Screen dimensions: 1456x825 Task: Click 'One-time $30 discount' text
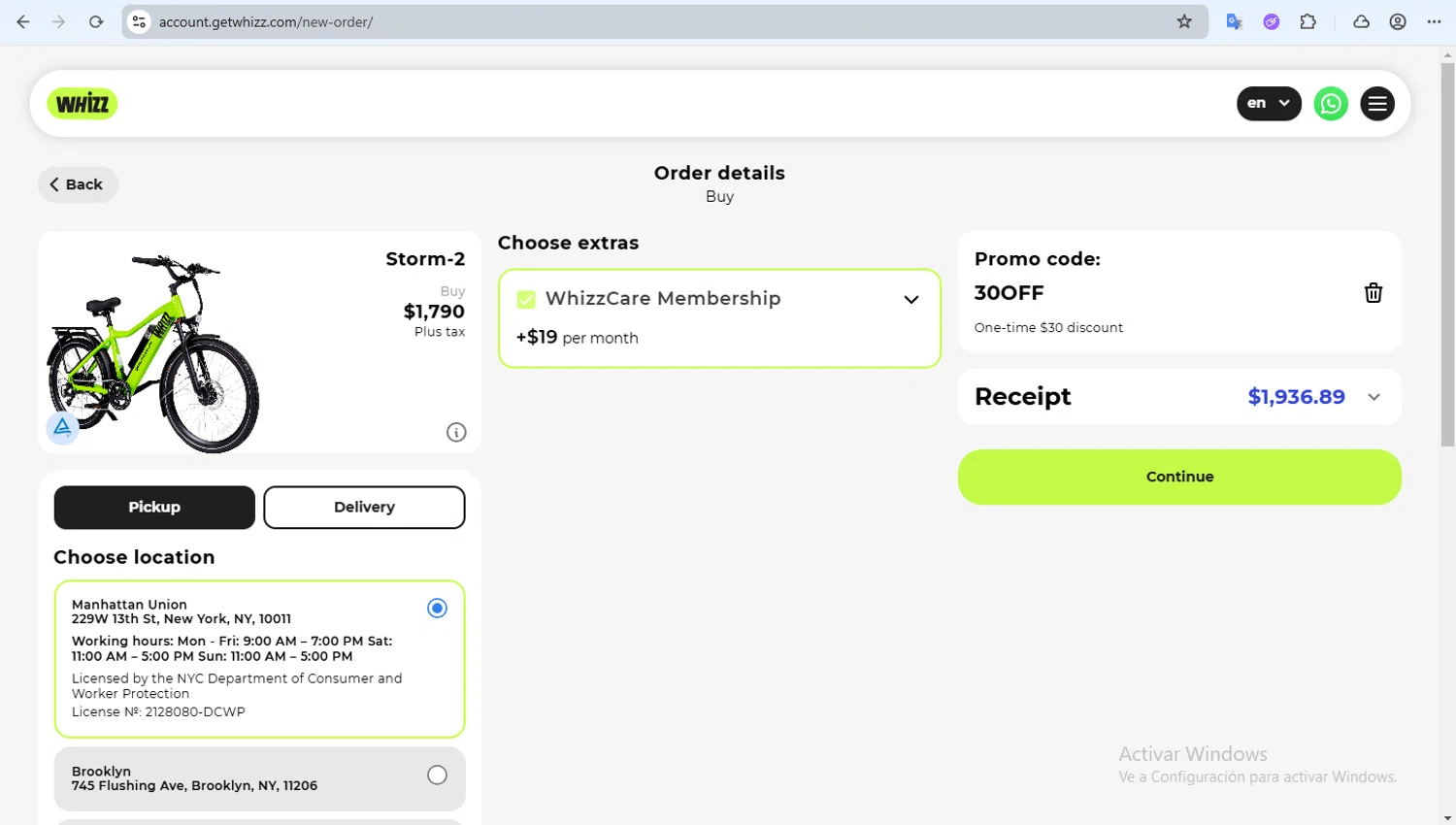pyautogui.click(x=1048, y=328)
